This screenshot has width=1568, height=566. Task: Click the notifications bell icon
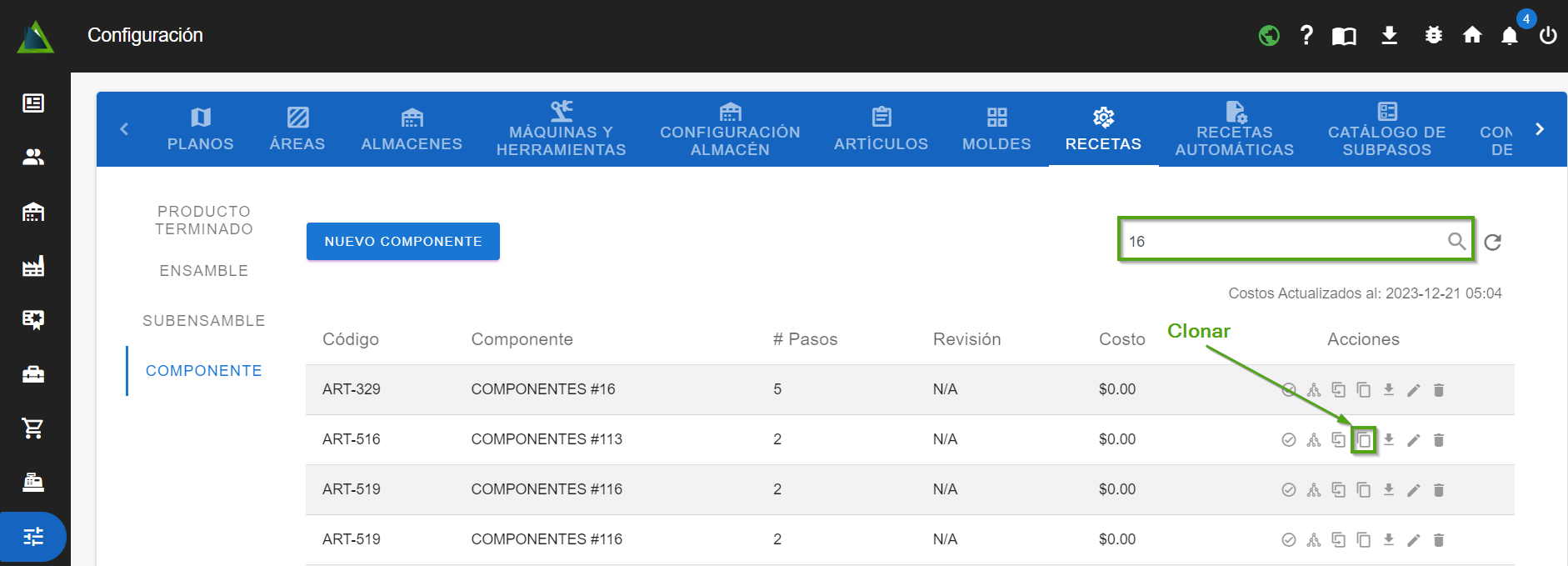(x=1509, y=36)
